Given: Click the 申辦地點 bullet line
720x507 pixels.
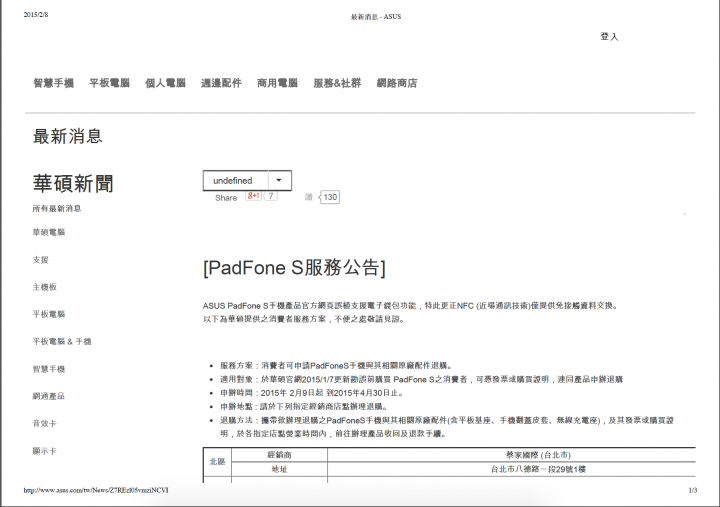Looking at the screenshot, I should pos(304,407).
